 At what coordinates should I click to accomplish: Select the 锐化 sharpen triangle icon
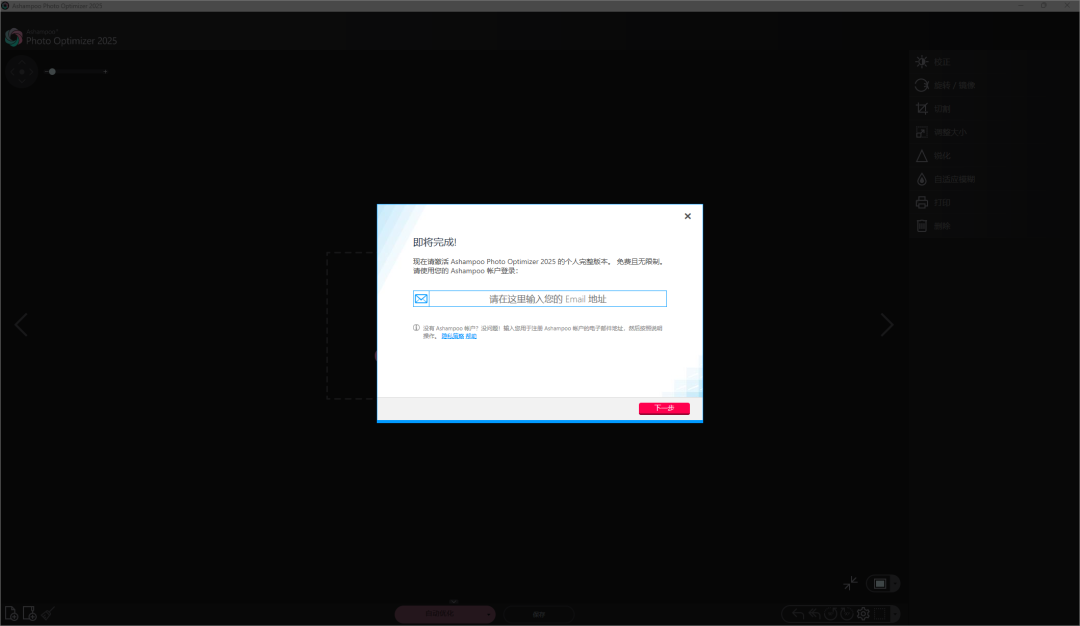tap(922, 156)
